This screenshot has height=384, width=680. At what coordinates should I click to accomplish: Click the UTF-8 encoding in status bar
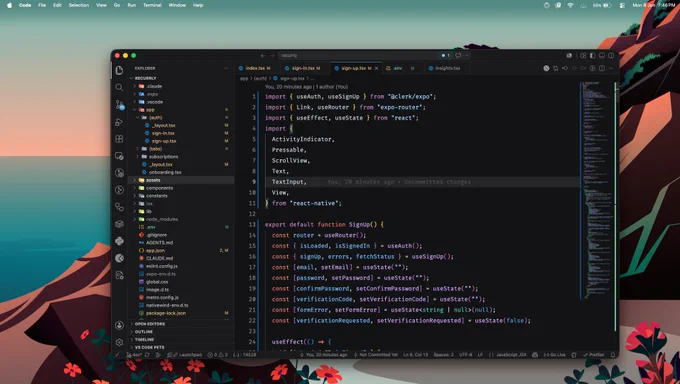465,354
